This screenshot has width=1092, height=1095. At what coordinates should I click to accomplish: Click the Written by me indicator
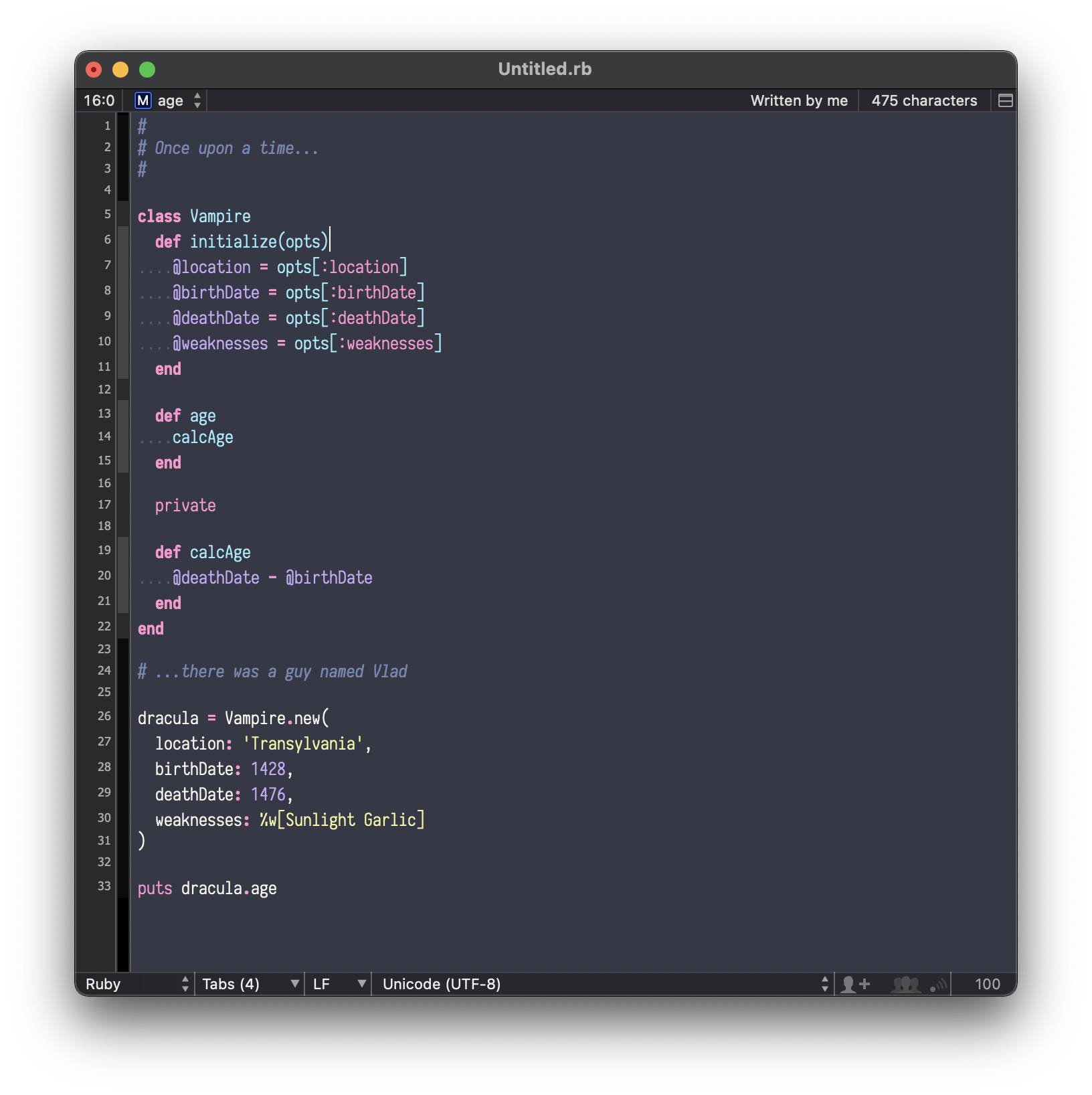click(x=799, y=100)
